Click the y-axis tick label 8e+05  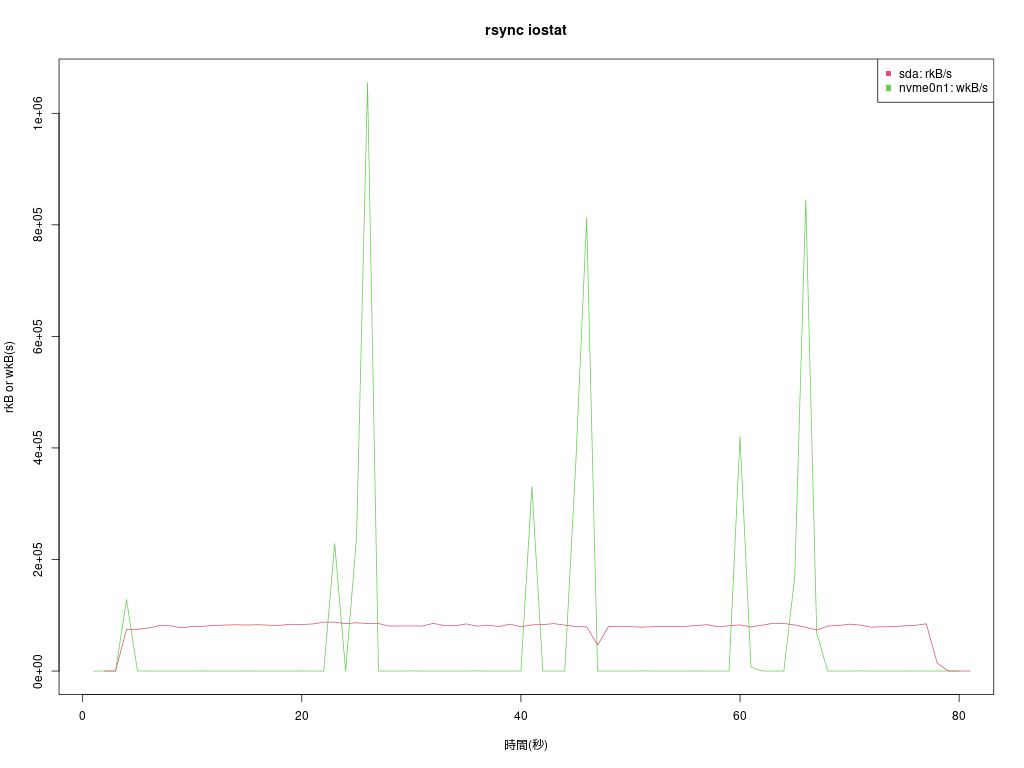tap(39, 225)
